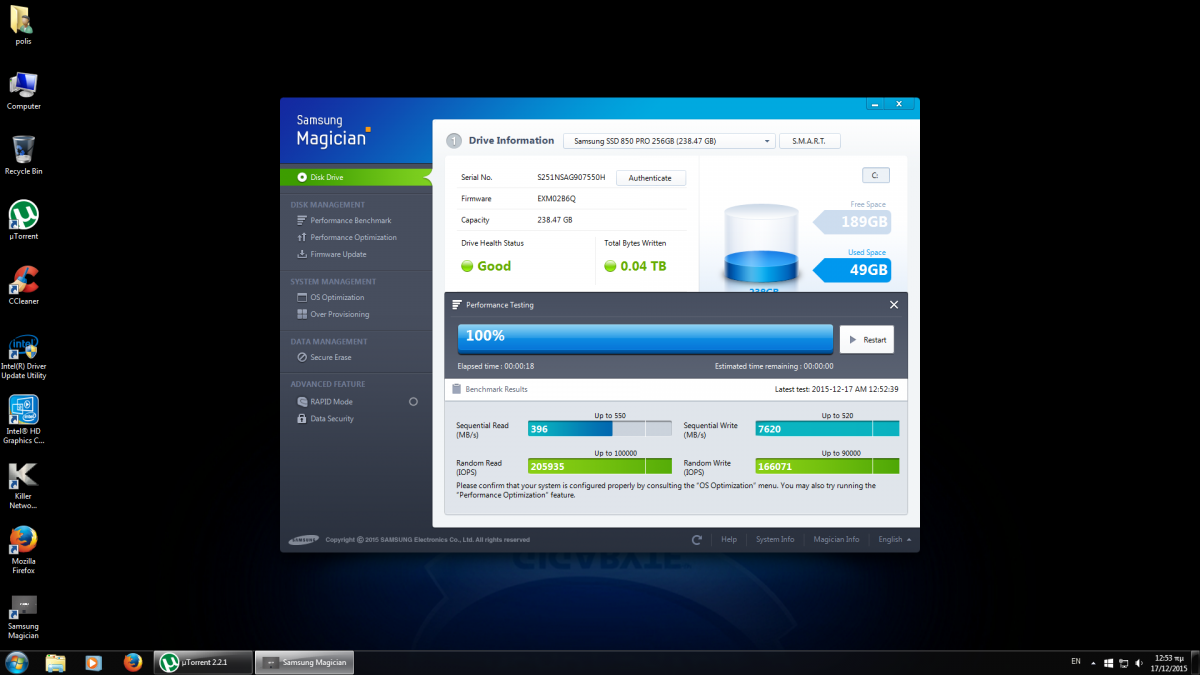Click the serial number S251NSAG907550H
This screenshot has width=1200, height=675.
tap(571, 177)
